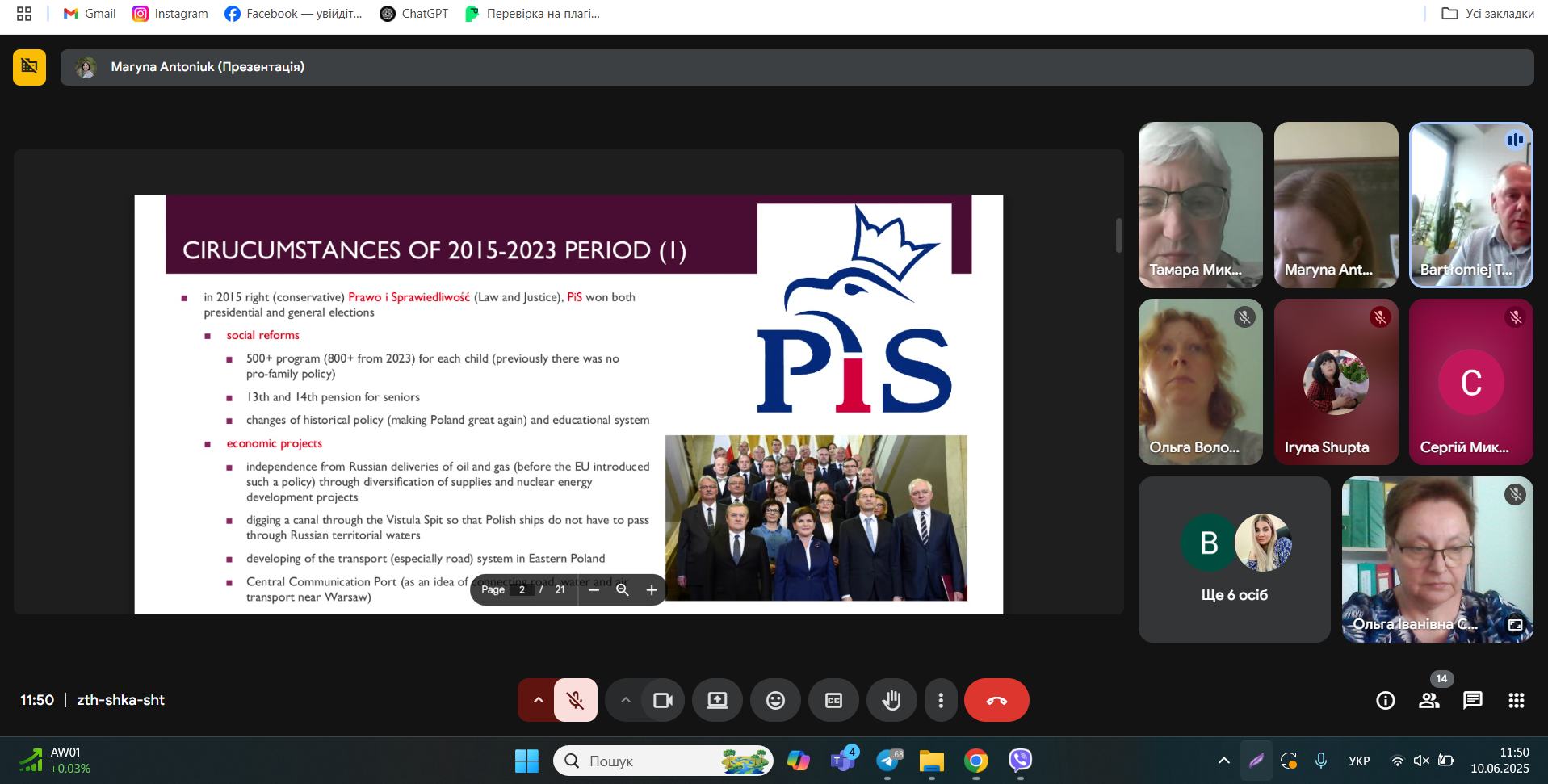The image size is (1548, 784).
Task: Click the magnifier zoom-reset icon
Action: click(623, 590)
